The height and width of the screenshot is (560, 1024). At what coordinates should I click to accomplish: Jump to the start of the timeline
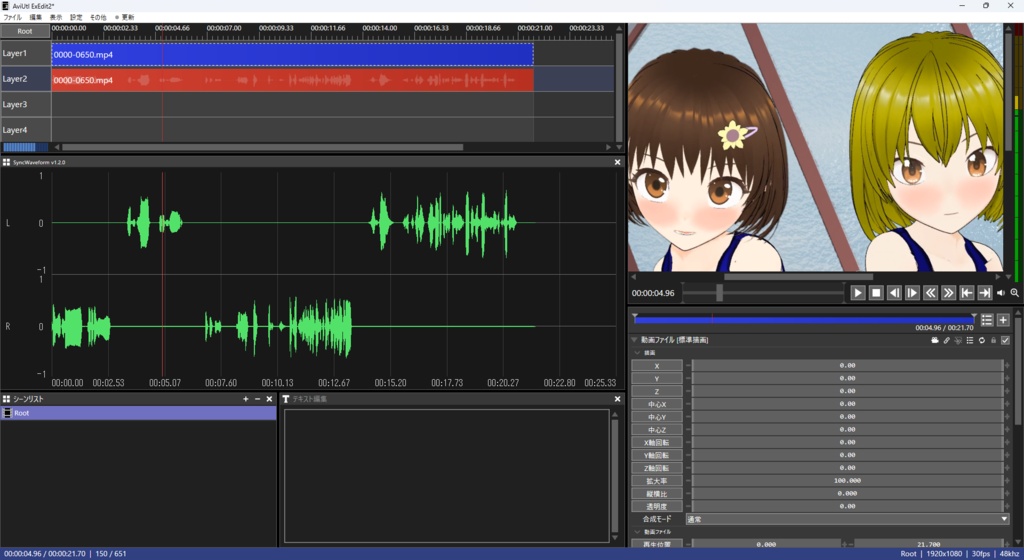pos(967,293)
